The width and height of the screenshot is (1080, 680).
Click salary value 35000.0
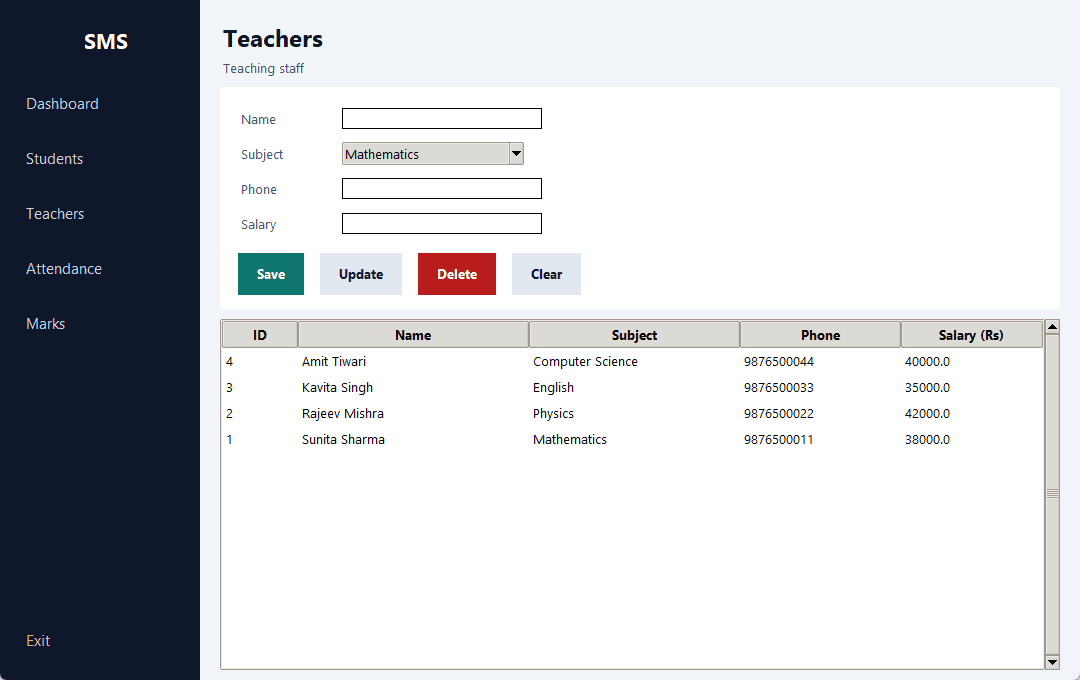[x=927, y=388]
